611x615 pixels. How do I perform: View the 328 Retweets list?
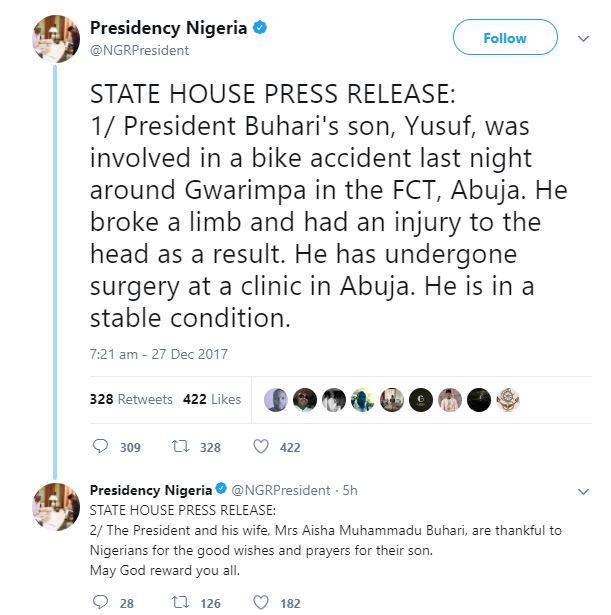click(131, 399)
